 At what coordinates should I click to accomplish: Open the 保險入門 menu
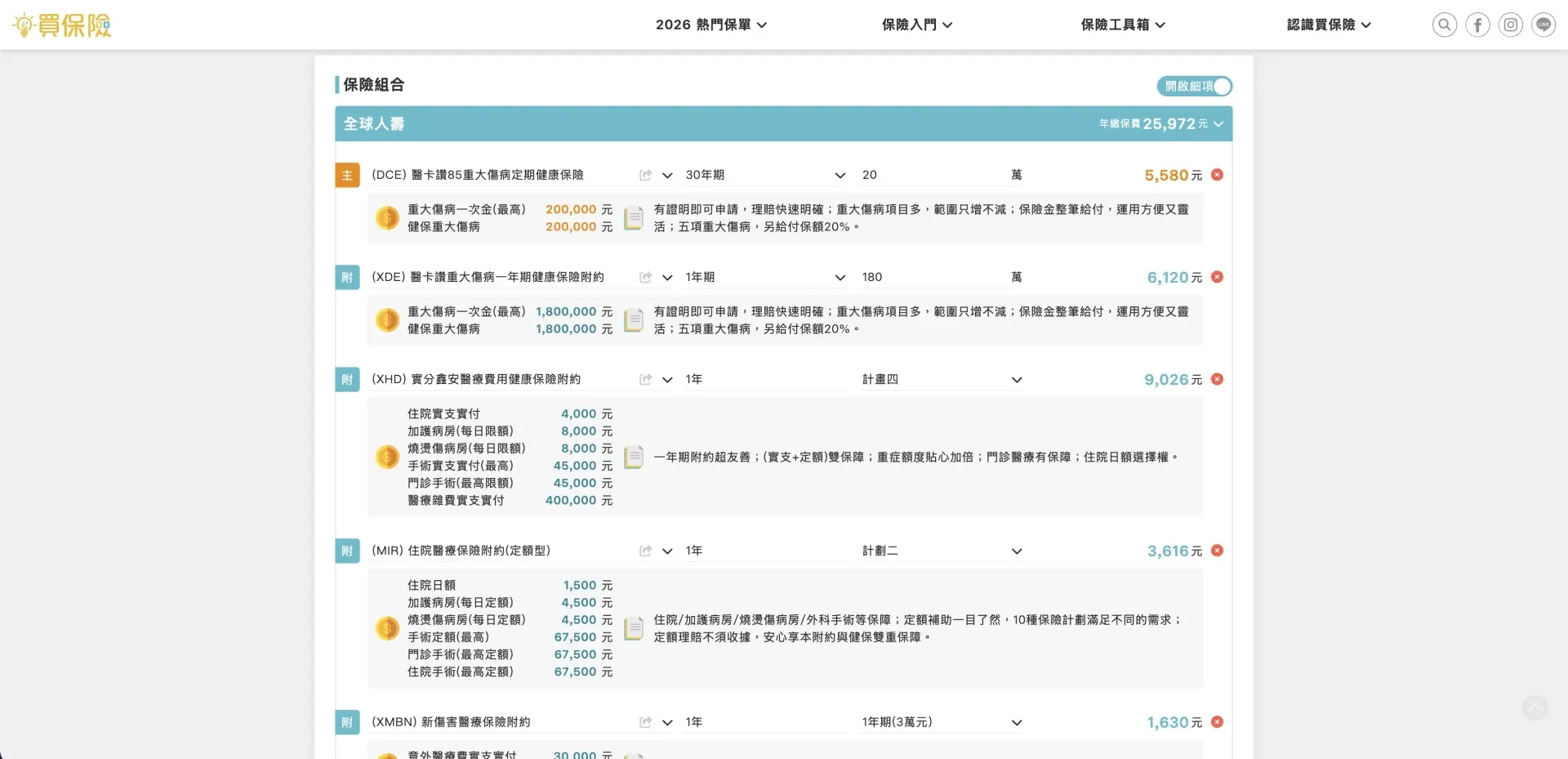(x=916, y=25)
